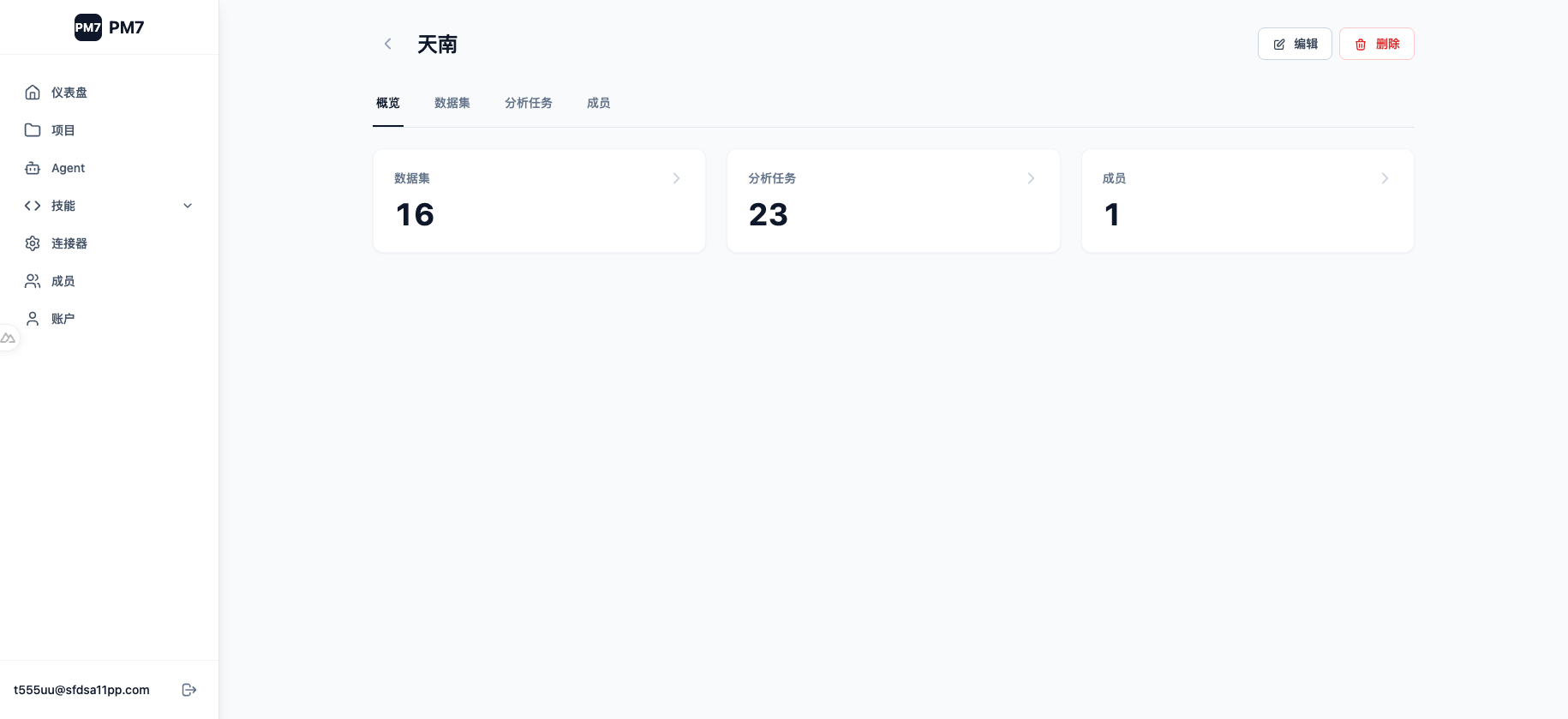Click the logout icon next to email

tap(189, 690)
